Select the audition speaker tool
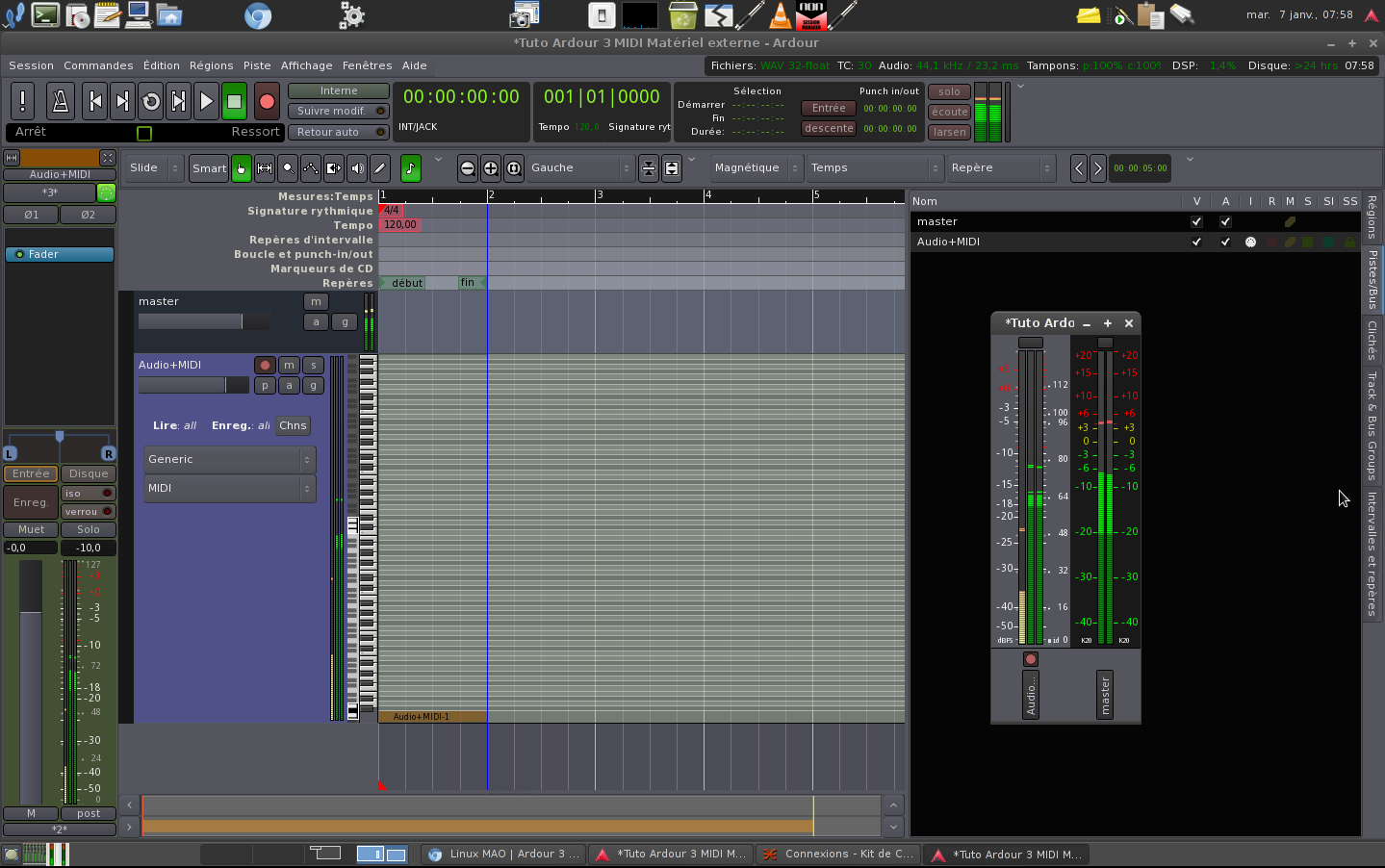This screenshot has height=868, width=1385. (x=357, y=168)
